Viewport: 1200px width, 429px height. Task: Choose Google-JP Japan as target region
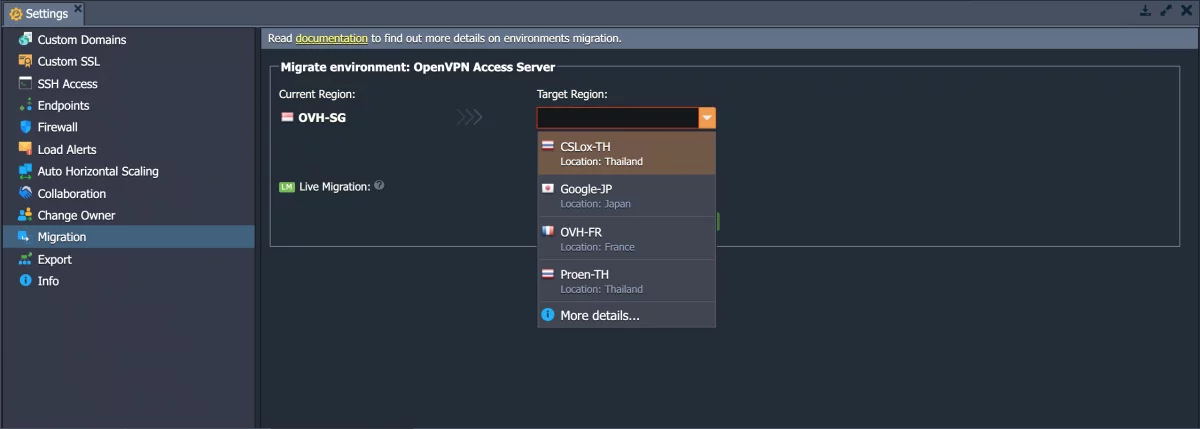click(x=627, y=196)
